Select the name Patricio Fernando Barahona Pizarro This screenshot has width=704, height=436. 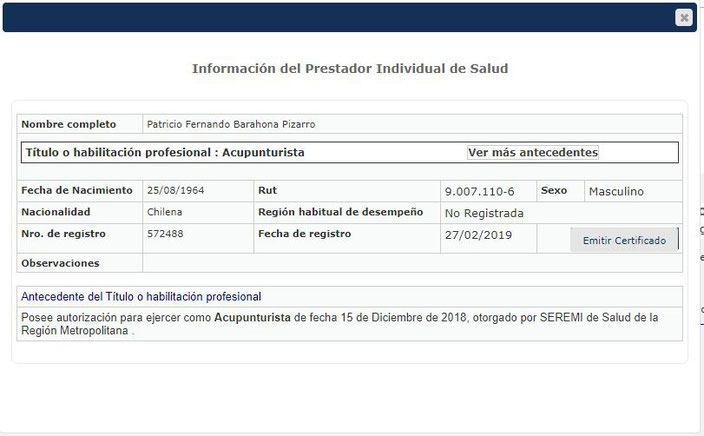[x=230, y=125]
